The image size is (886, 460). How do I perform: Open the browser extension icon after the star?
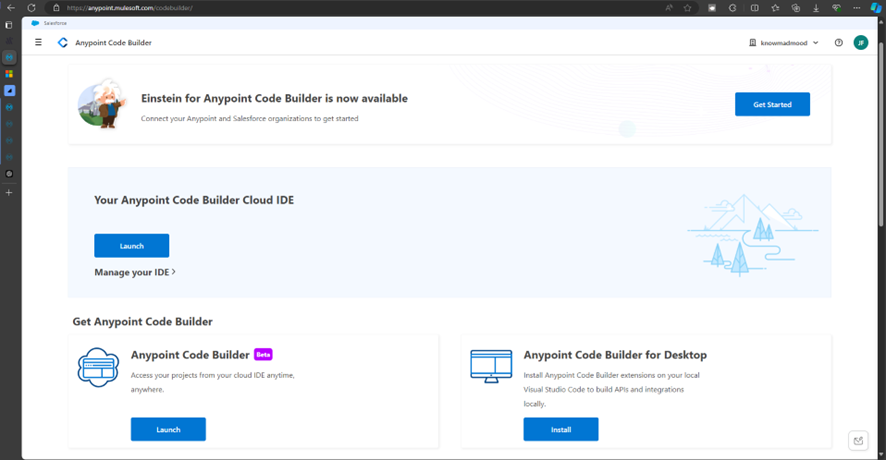pyautogui.click(x=712, y=8)
